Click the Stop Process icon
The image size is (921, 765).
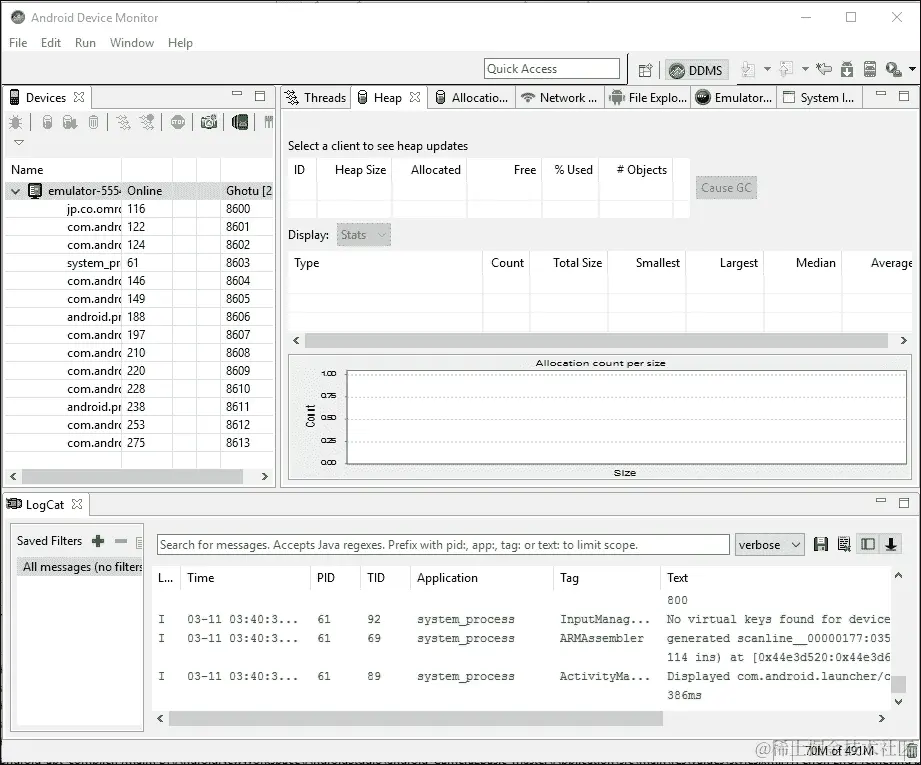178,122
